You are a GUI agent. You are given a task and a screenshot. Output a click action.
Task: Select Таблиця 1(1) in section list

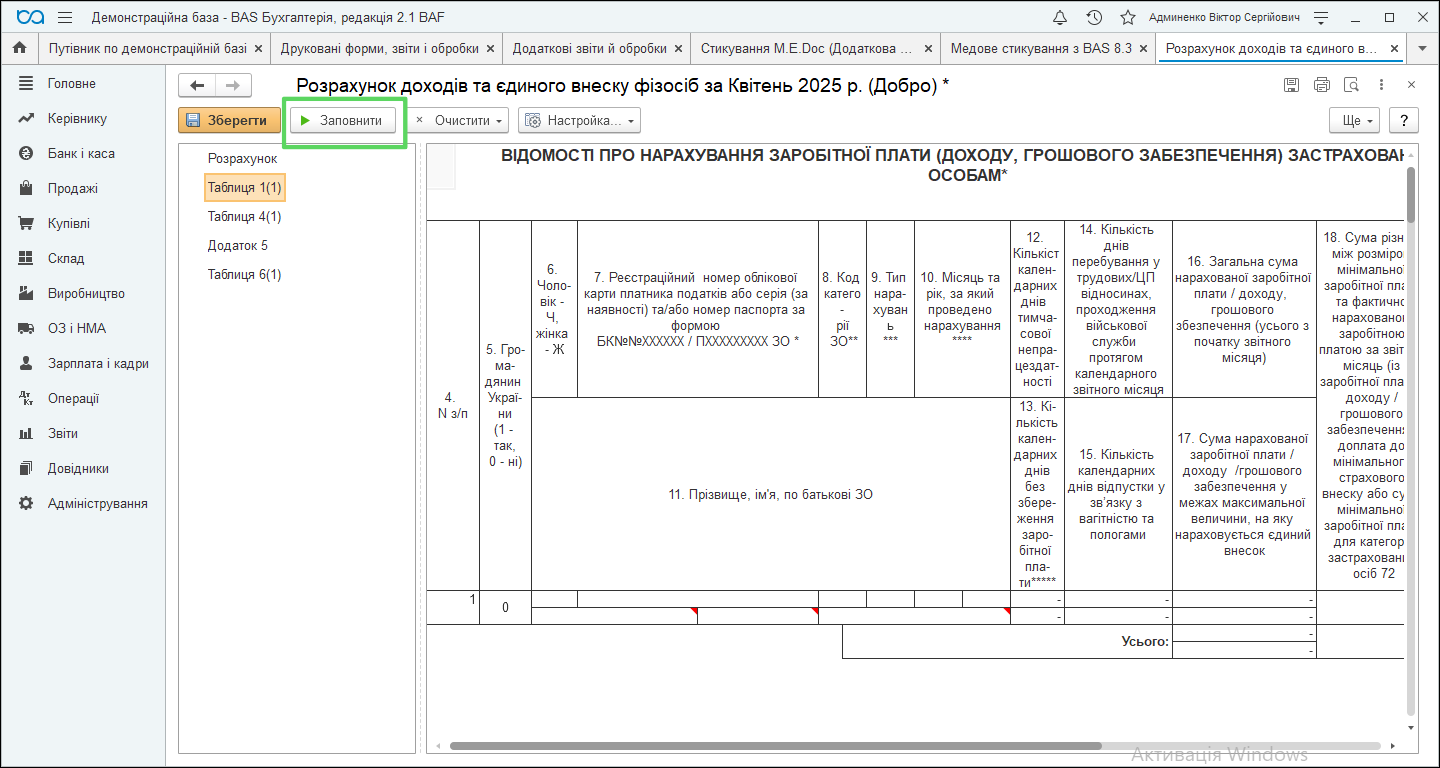point(245,187)
